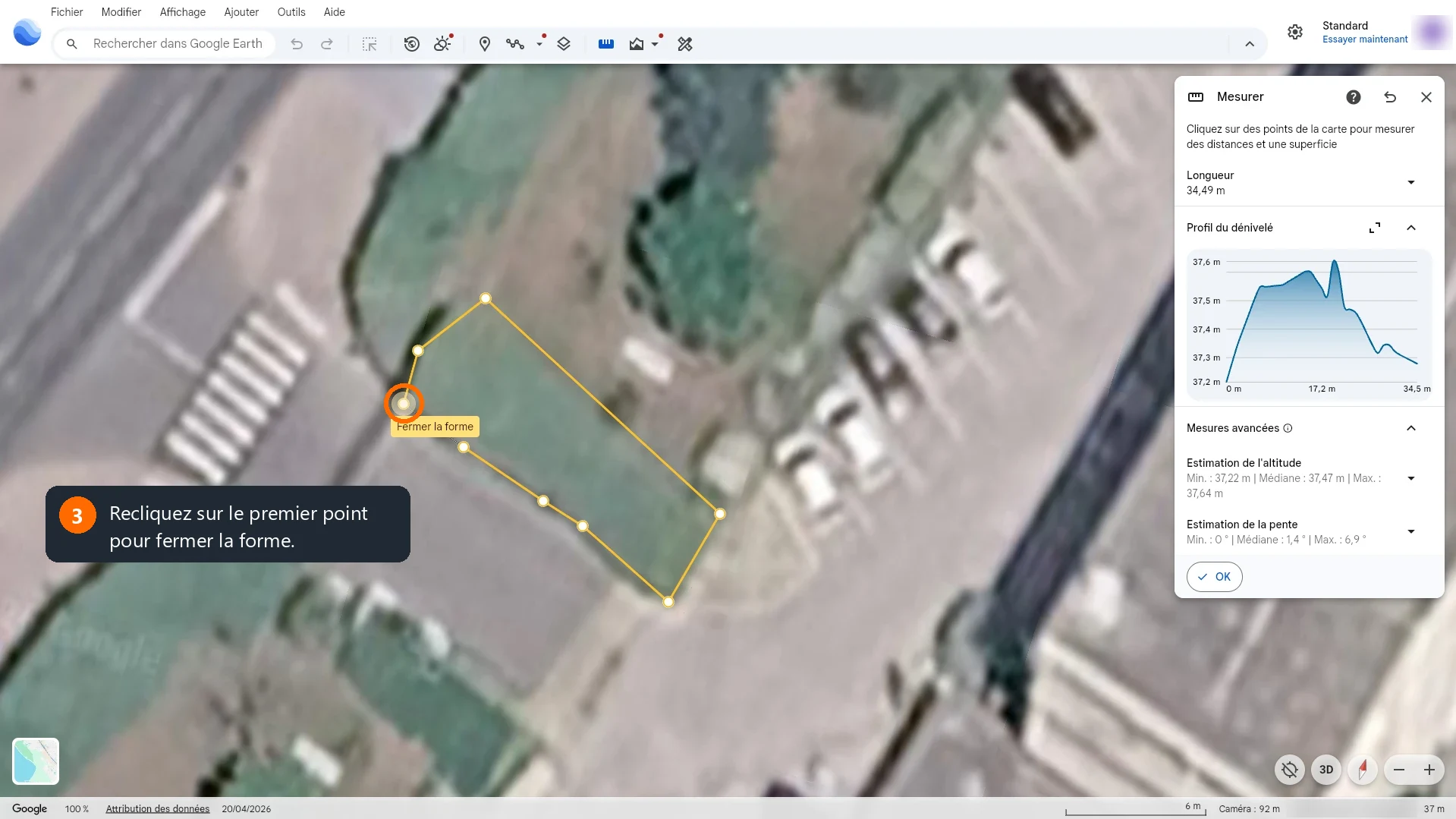Viewport: 1456px width, 819px height.
Task: Undo last point in Mesurer panel
Action: click(x=1390, y=97)
